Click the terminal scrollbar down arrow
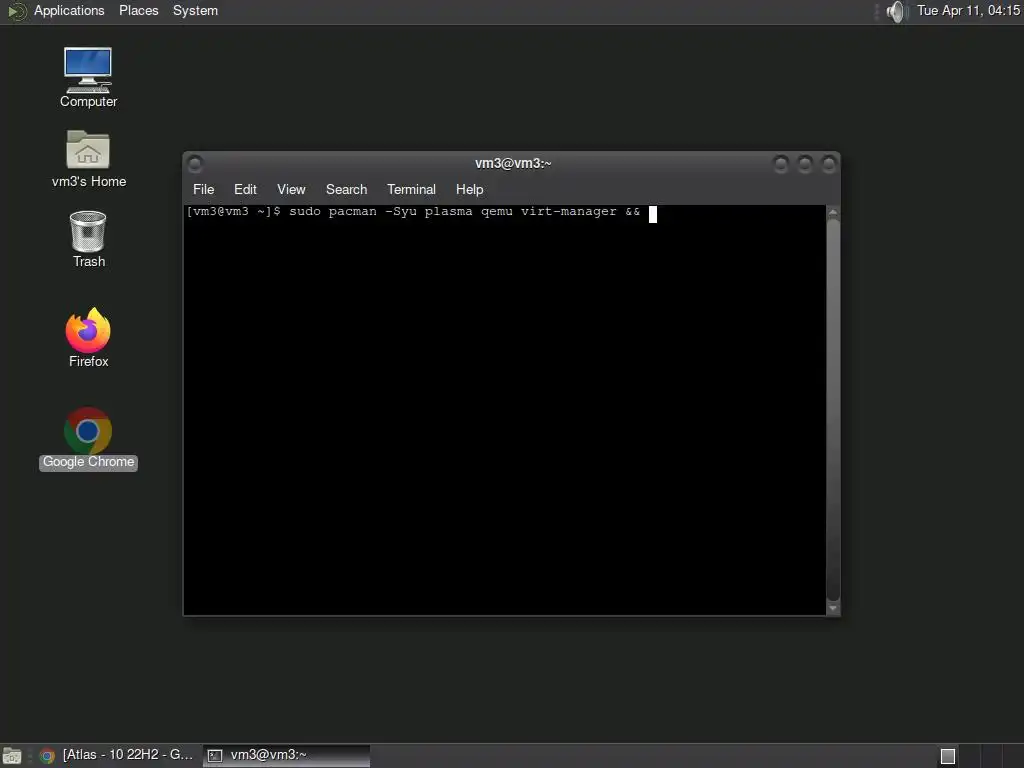 [x=833, y=608]
